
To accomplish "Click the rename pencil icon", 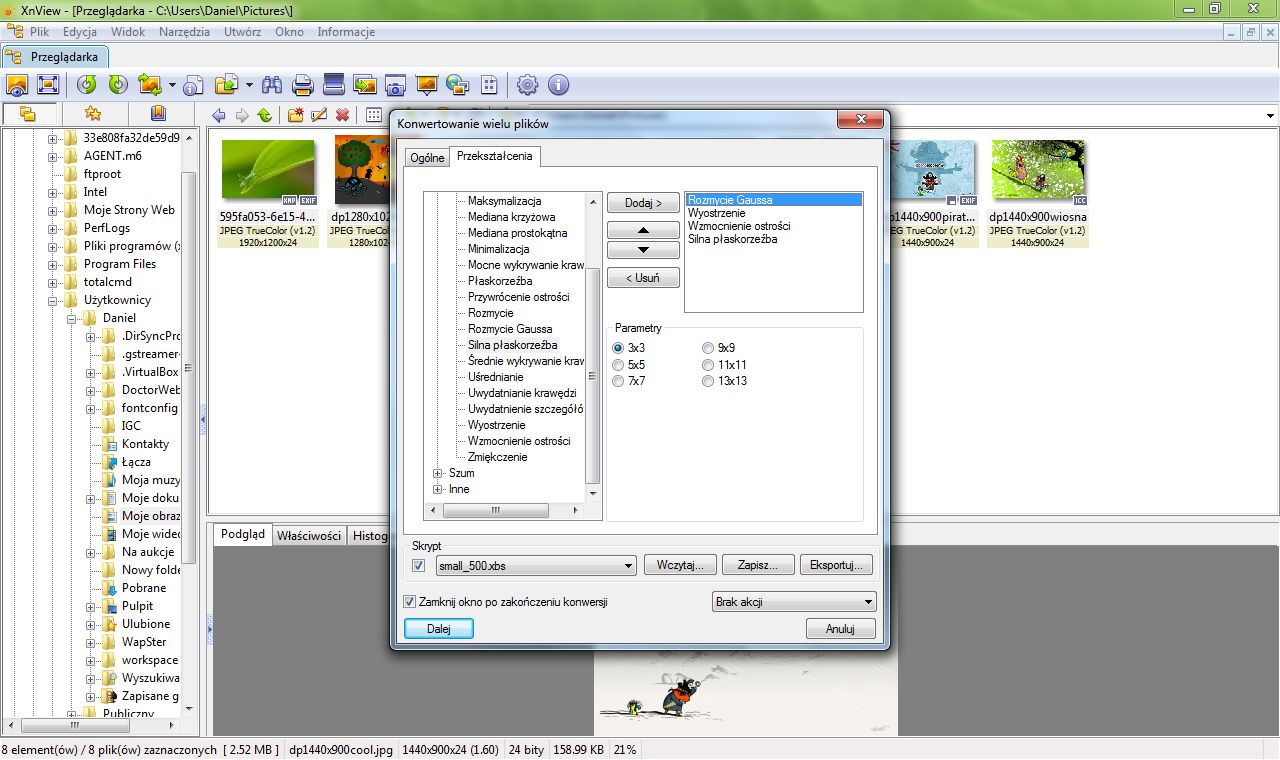I will pyautogui.click(x=319, y=115).
